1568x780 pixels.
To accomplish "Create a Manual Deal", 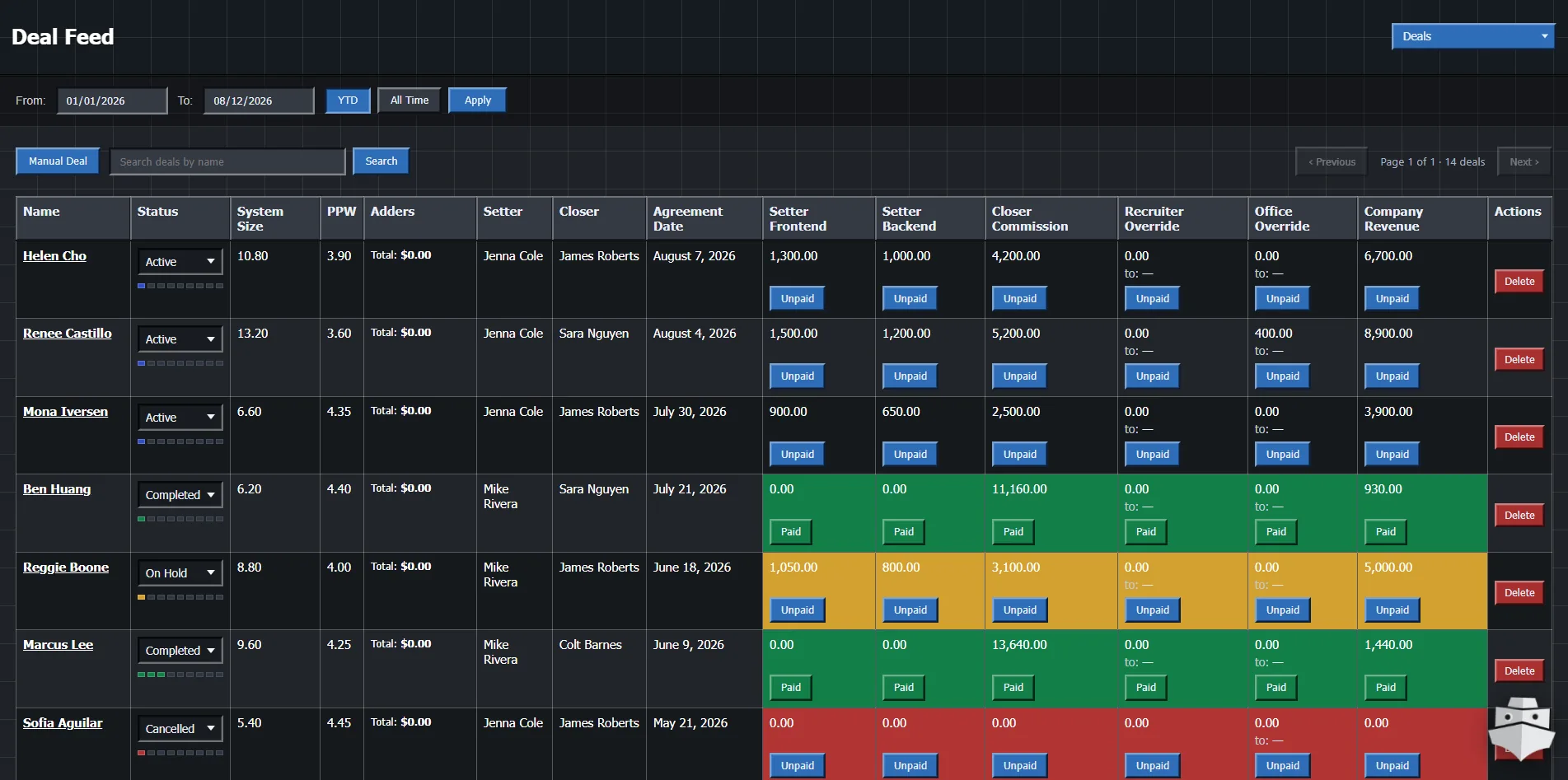I will point(58,161).
